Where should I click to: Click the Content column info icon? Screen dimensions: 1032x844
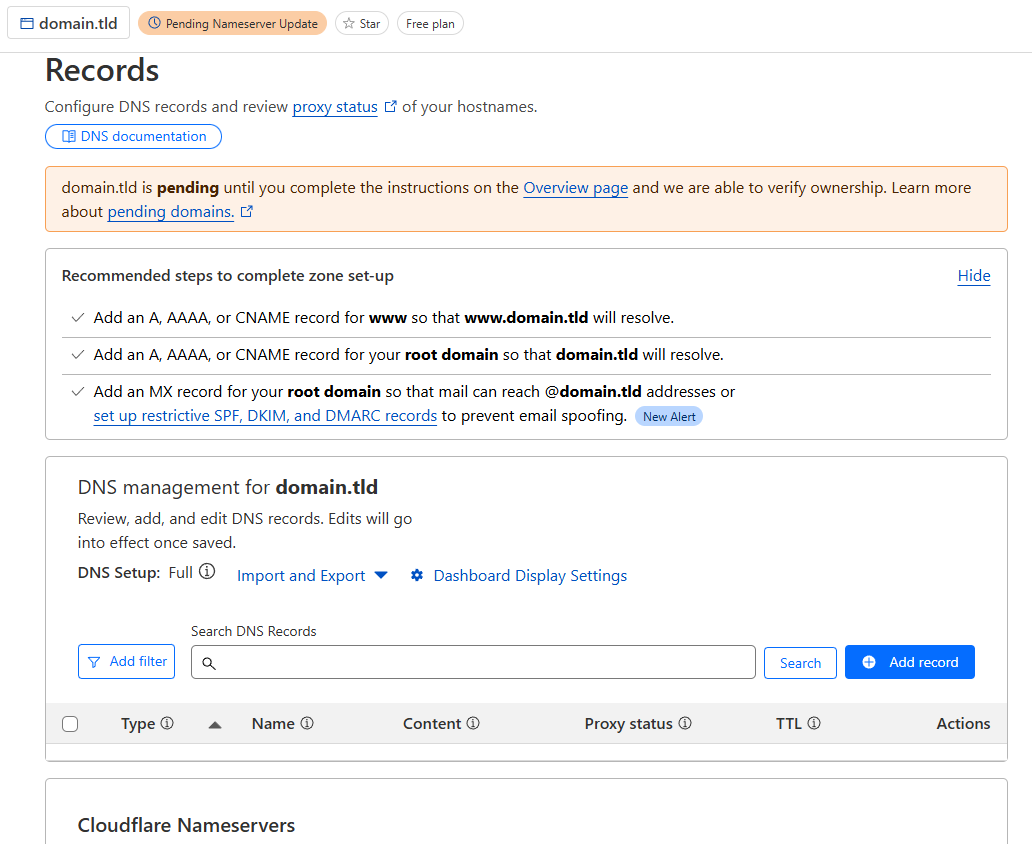pyautogui.click(x=473, y=723)
